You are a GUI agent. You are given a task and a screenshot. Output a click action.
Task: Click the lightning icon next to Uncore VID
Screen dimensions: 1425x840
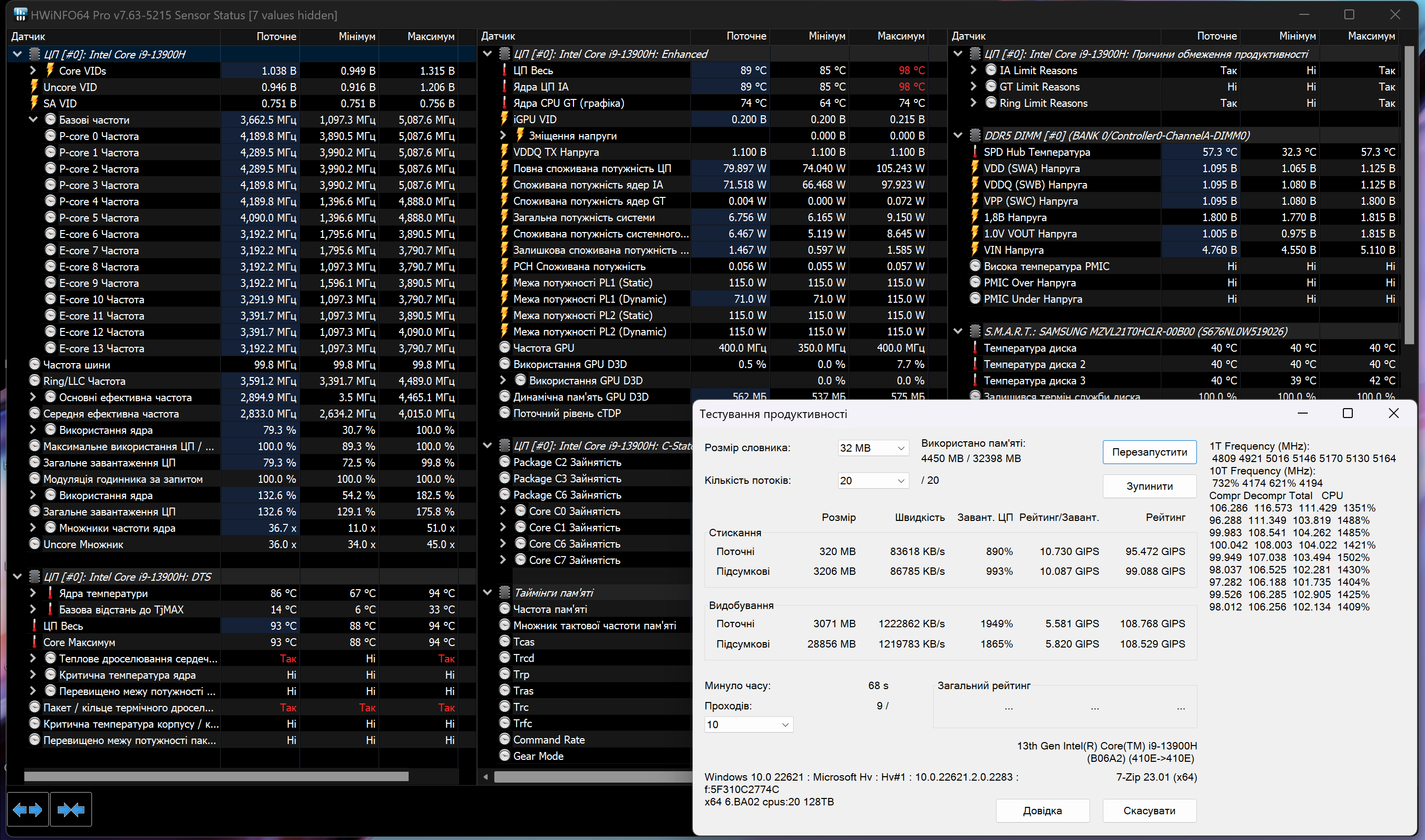click(35, 87)
